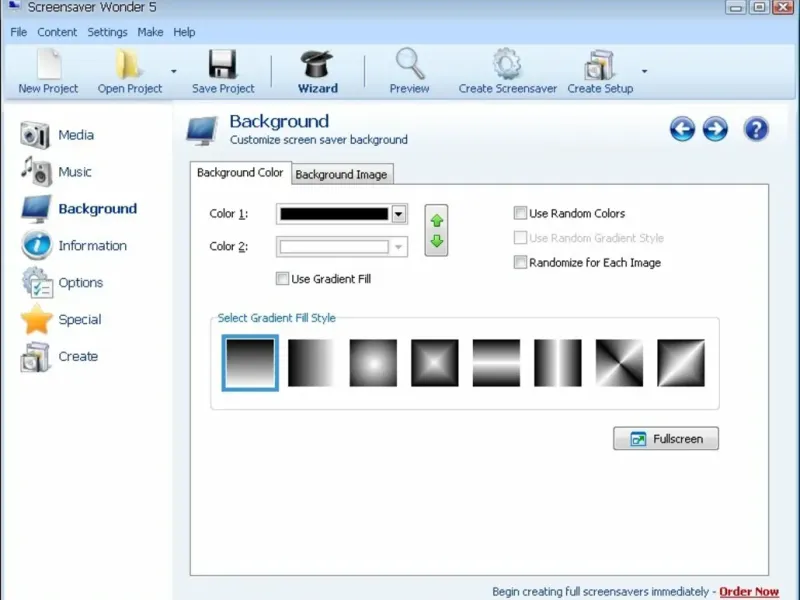This screenshot has width=800, height=600.
Task: Open the Settings menu
Action: (x=107, y=32)
